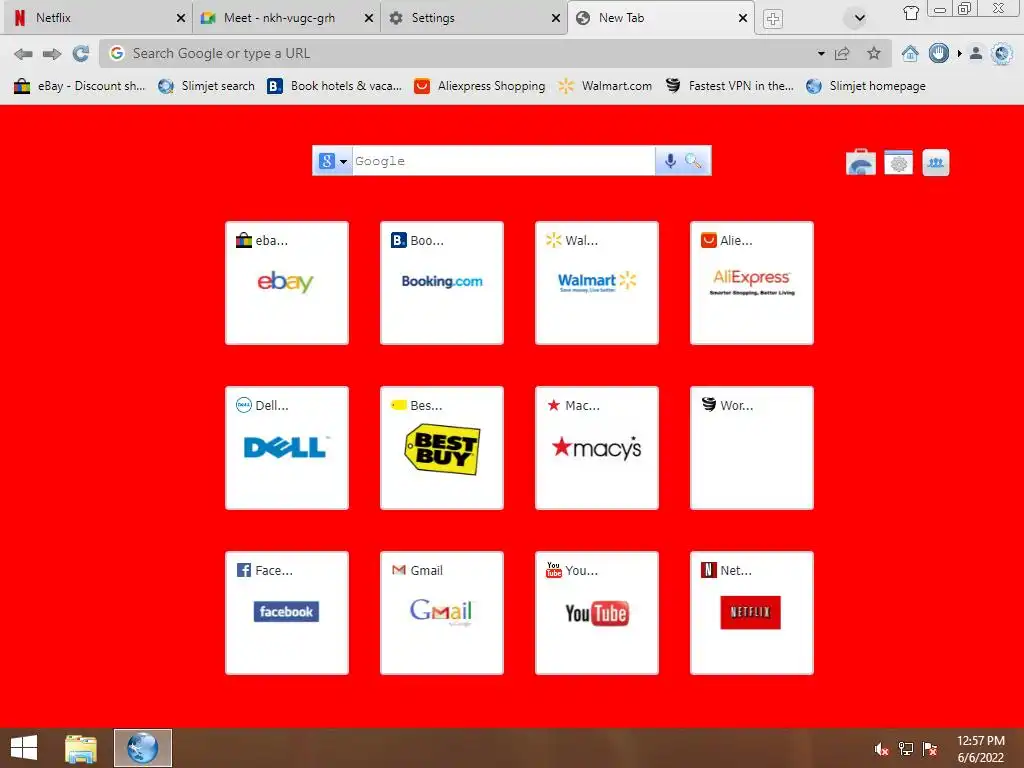Open the Booking.com speed dial tile
Viewport: 1024px width, 768px height.
441,283
